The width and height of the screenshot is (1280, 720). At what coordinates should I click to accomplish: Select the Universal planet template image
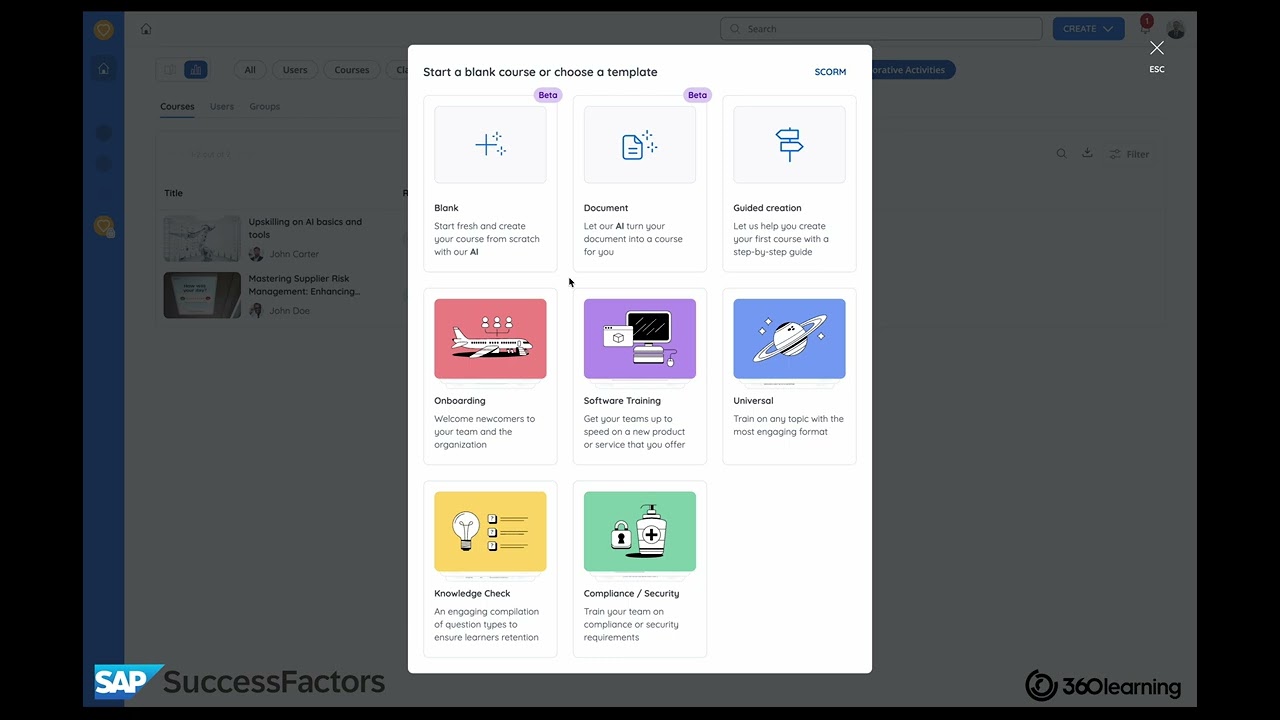pyautogui.click(x=789, y=339)
